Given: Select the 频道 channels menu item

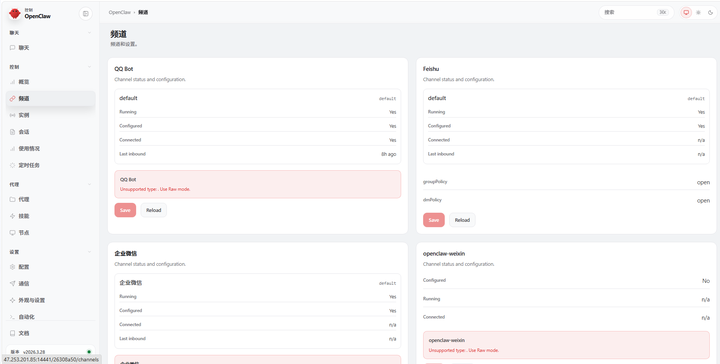Looking at the screenshot, I should click(x=51, y=99).
